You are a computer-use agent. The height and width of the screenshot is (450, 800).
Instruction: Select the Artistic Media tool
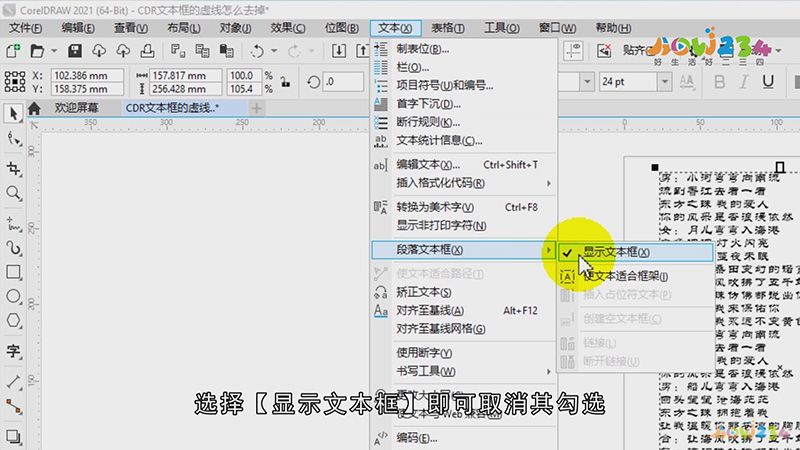[x=14, y=248]
